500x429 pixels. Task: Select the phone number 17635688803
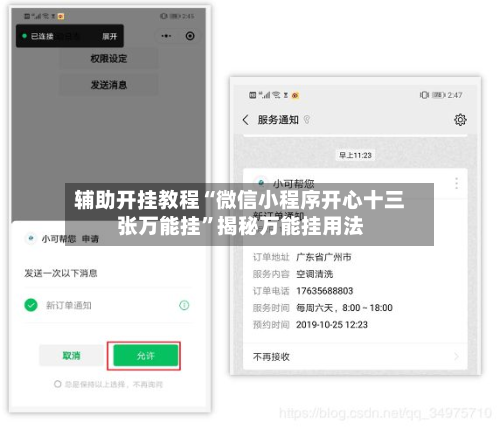tap(324, 291)
